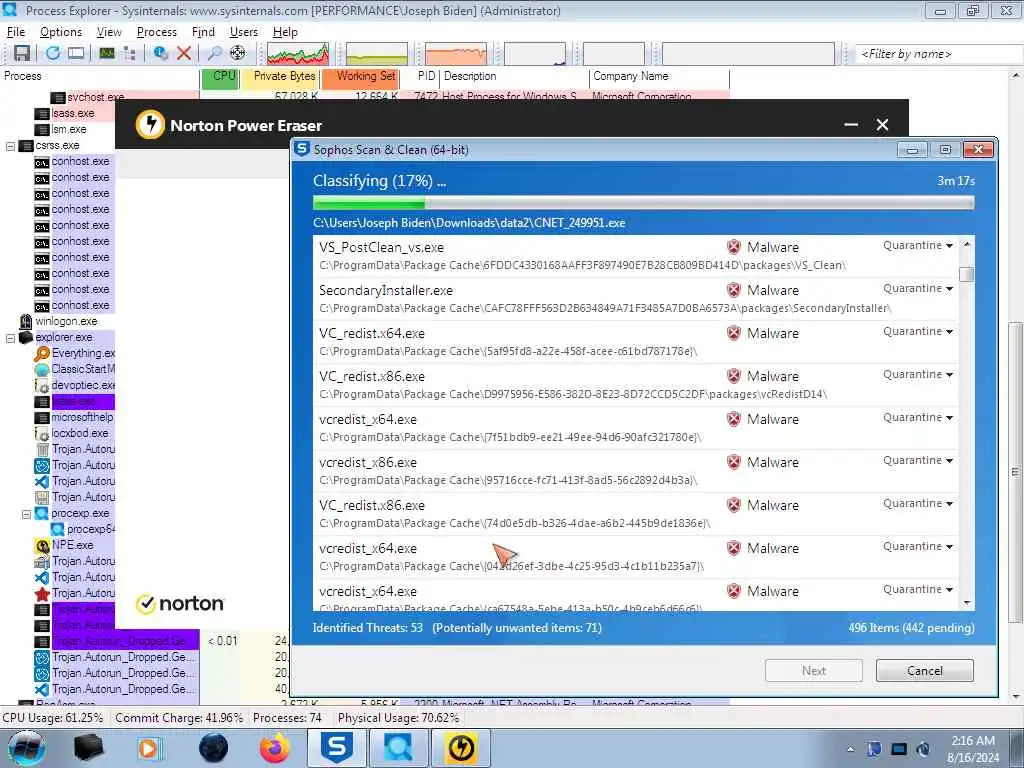Collapse the csrss.exe process tree node
1024x768 pixels.
[x=10, y=146]
